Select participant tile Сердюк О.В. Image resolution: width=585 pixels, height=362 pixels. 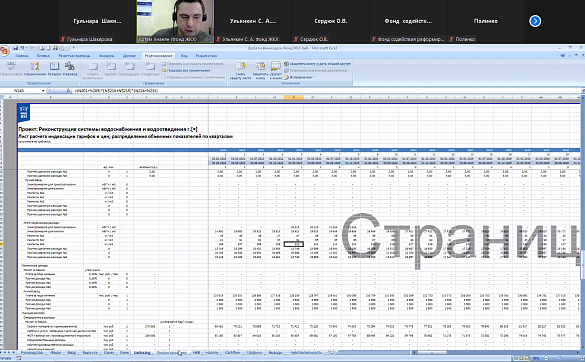[331, 22]
